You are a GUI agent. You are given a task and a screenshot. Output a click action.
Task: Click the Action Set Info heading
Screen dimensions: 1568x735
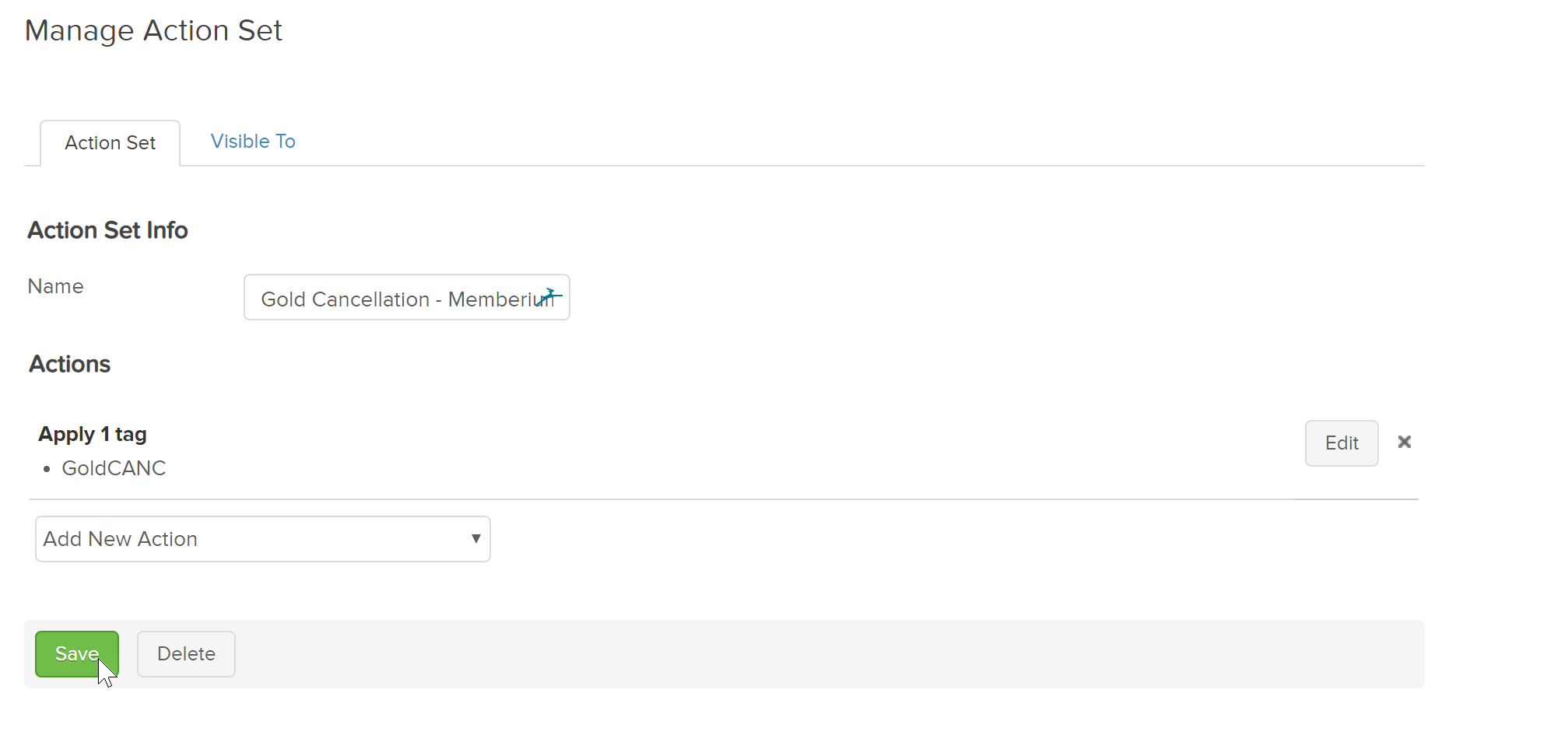pyautogui.click(x=108, y=230)
